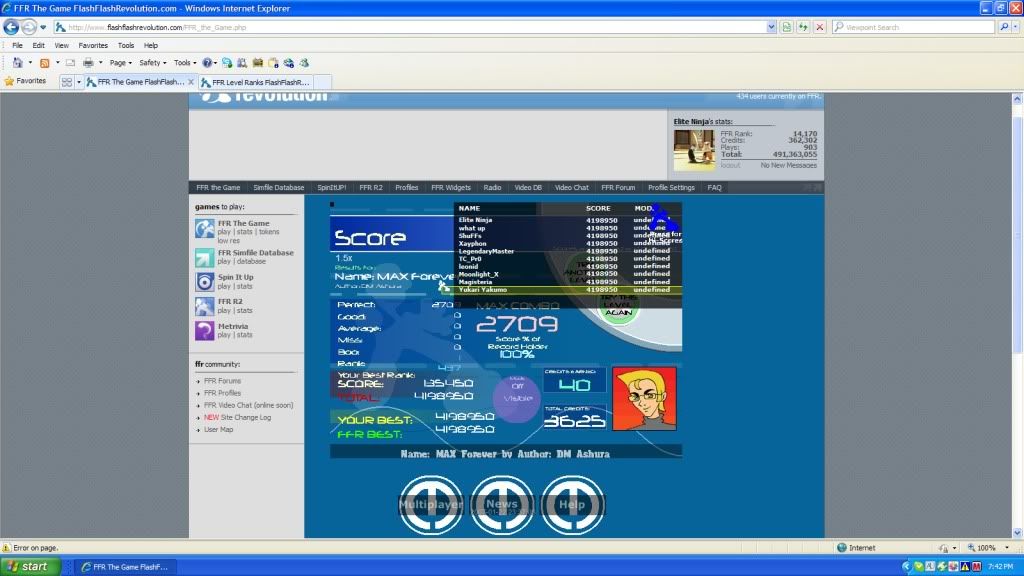Open the Metrivia game icon
1024x576 pixels.
[x=204, y=331]
